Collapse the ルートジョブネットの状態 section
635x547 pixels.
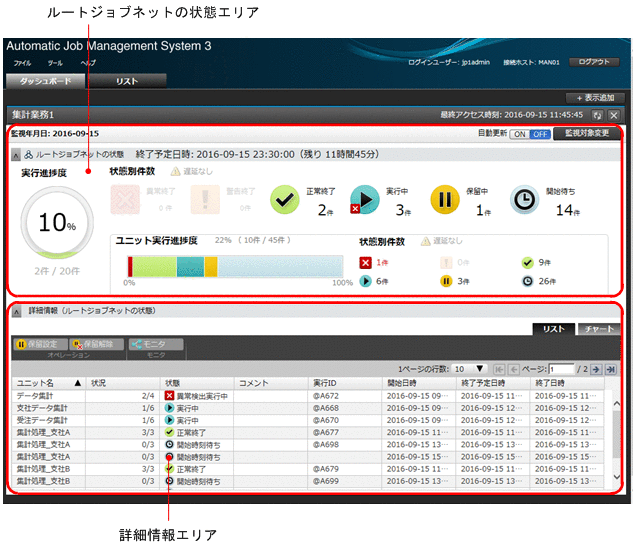pos(16,155)
